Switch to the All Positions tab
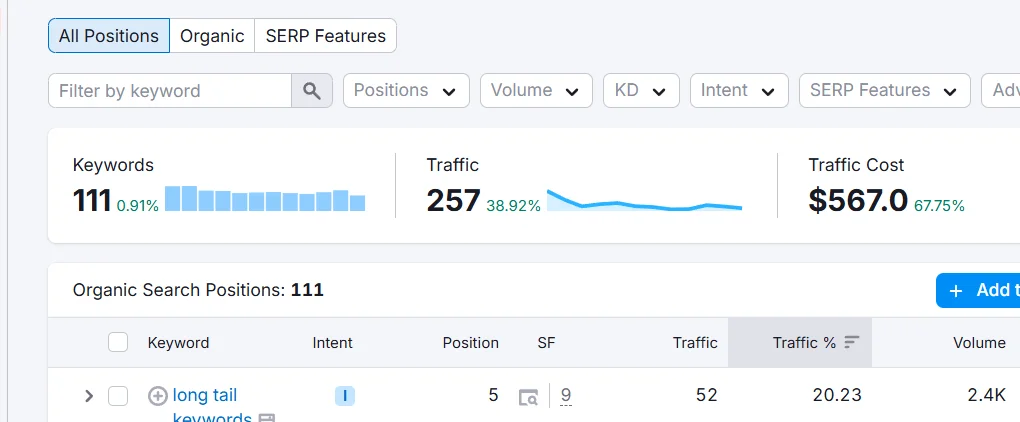Screen dimensions: 1020x422 pyautogui.click(x=109, y=36)
